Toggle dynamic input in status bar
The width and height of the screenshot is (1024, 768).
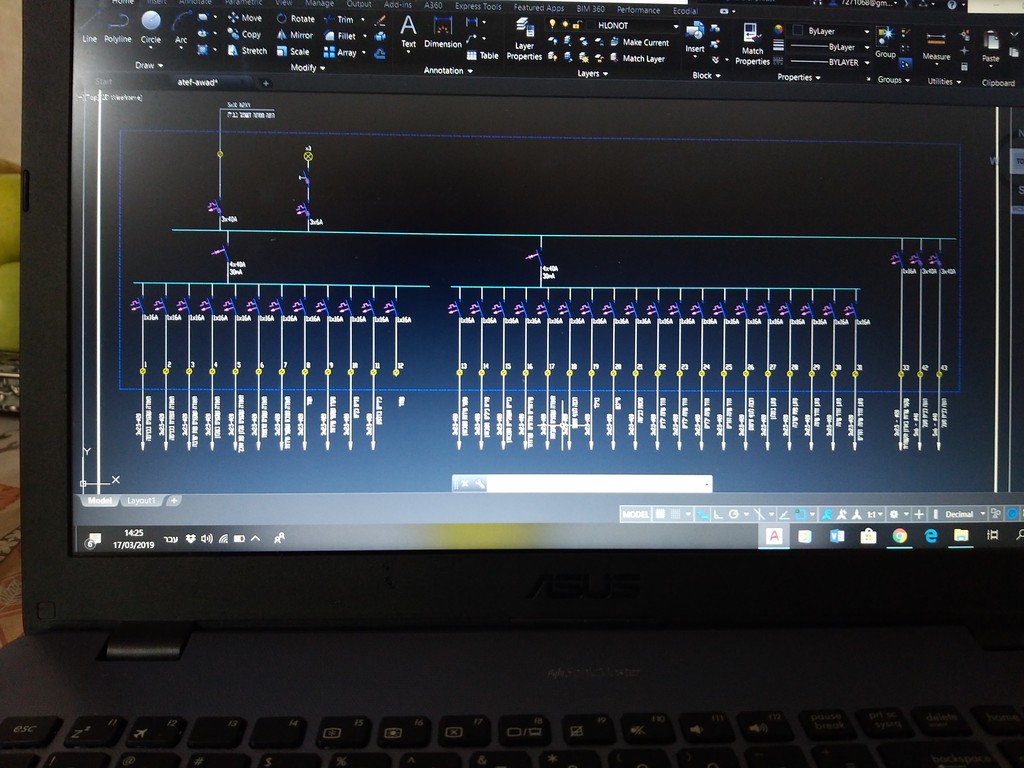[703, 515]
